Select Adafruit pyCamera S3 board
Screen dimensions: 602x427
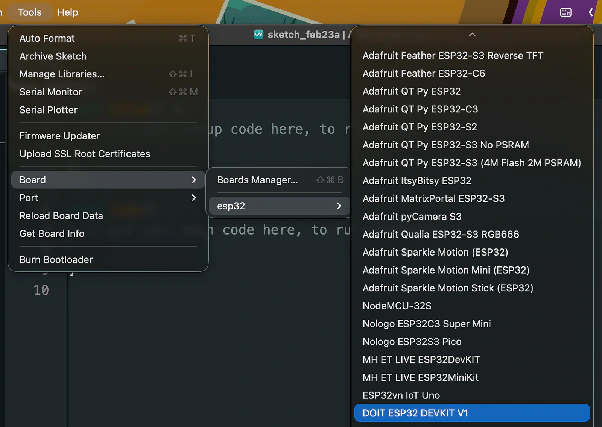pyautogui.click(x=472, y=217)
